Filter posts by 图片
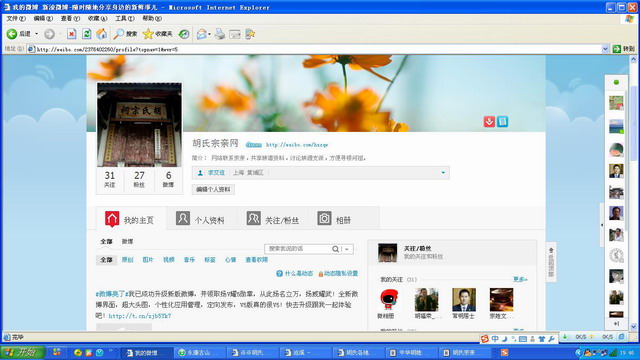 (x=148, y=260)
